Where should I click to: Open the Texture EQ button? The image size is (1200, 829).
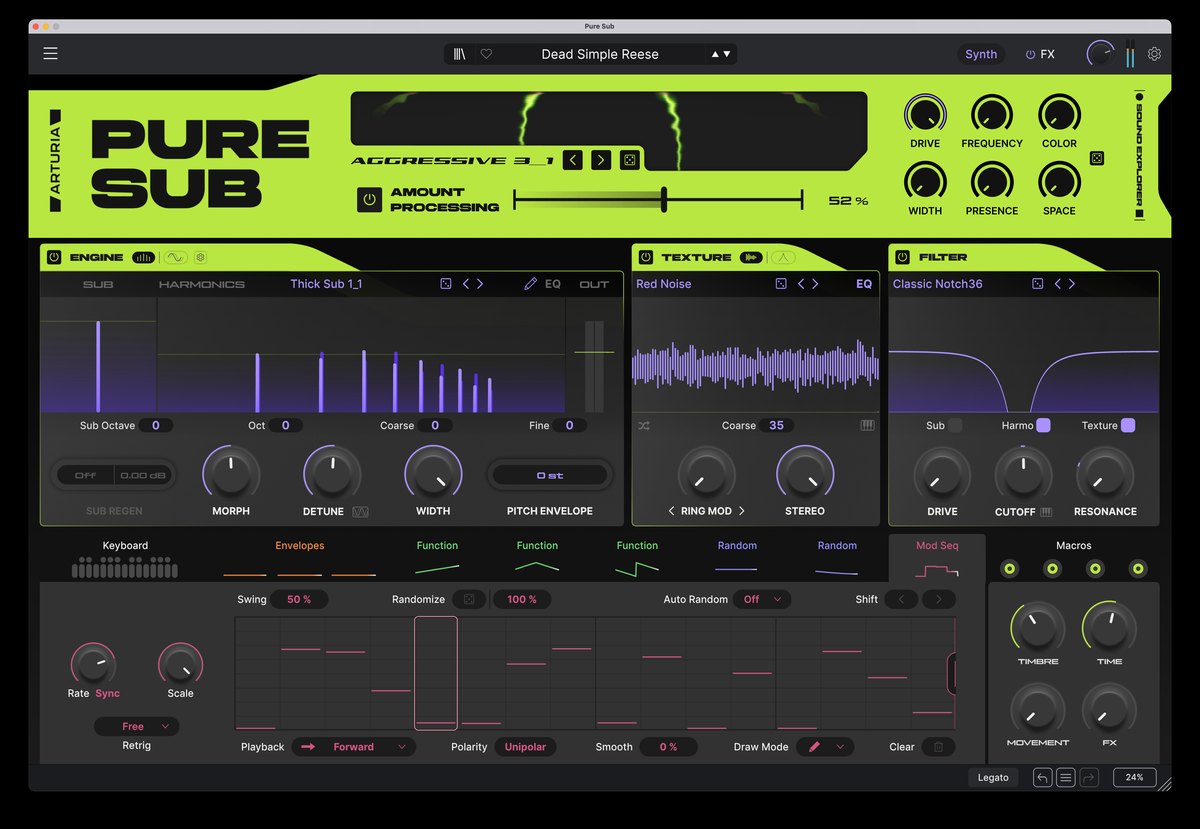(x=864, y=284)
